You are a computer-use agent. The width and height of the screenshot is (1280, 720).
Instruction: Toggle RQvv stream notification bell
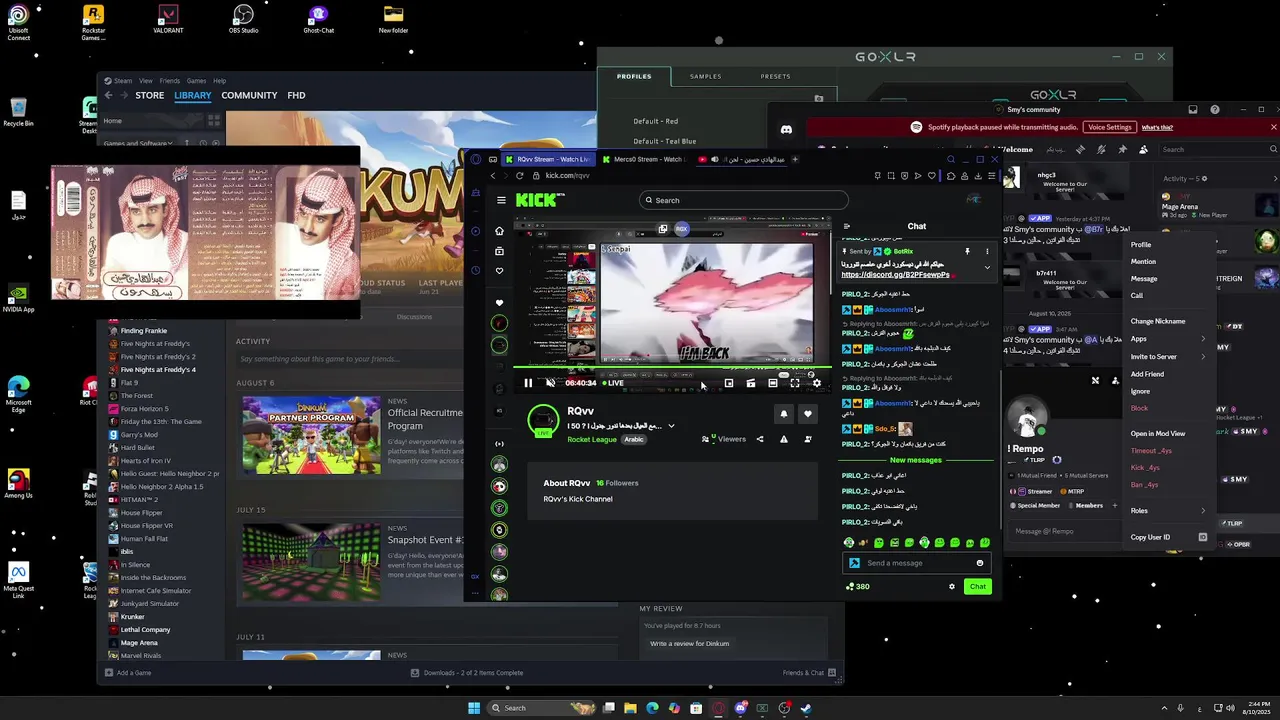pos(784,413)
